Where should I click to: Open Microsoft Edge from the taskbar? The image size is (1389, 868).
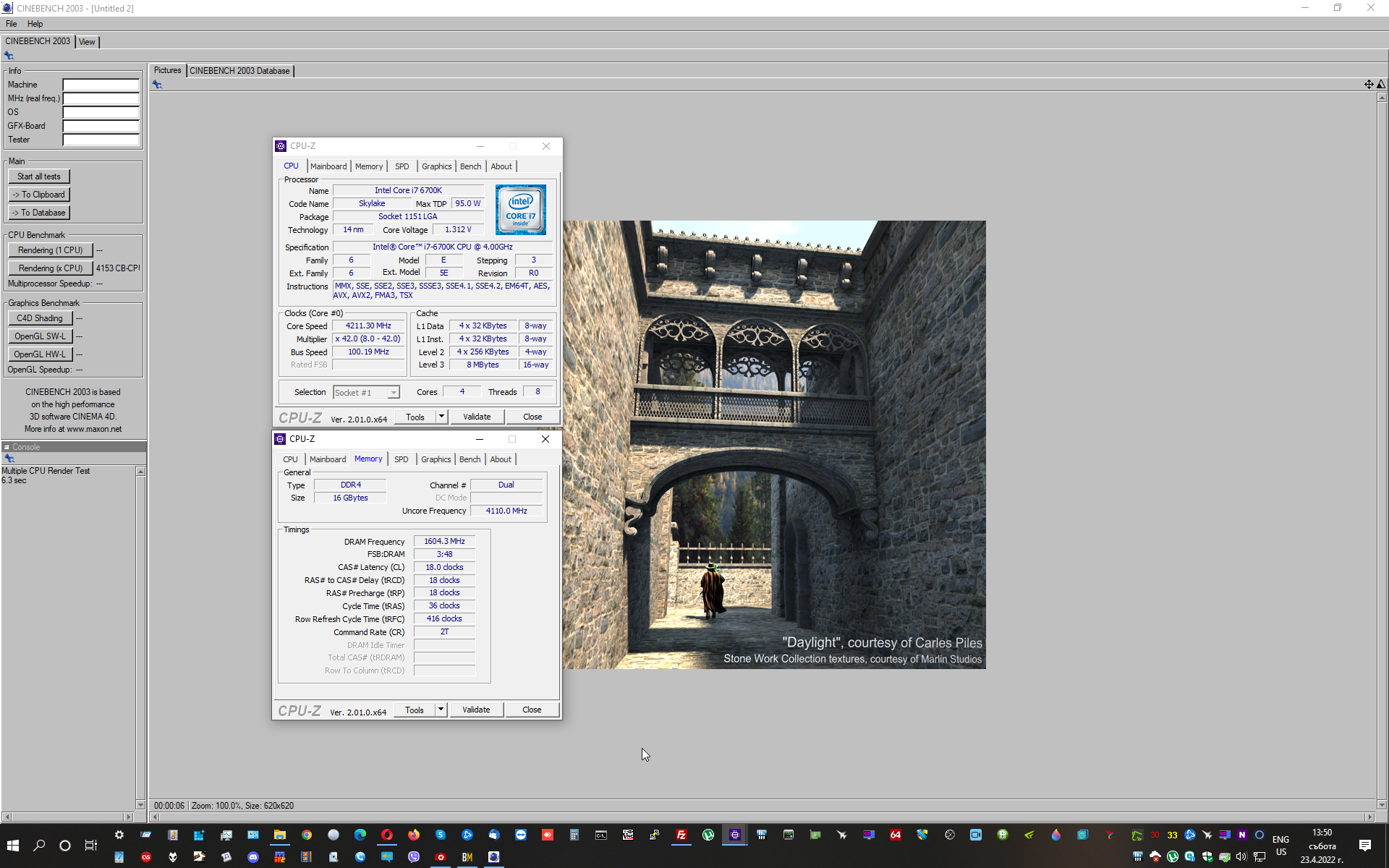[360, 835]
